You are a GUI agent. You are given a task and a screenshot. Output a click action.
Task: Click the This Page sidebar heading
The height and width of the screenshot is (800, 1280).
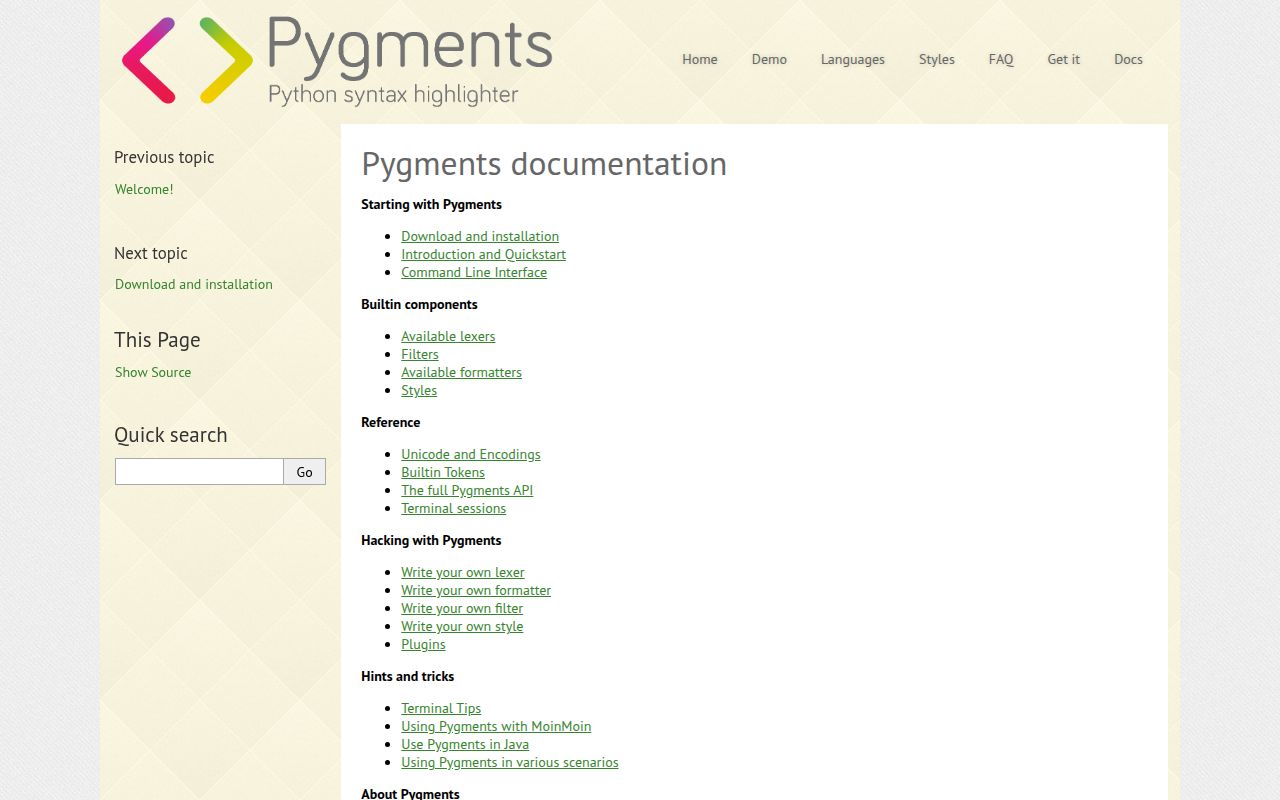click(157, 340)
